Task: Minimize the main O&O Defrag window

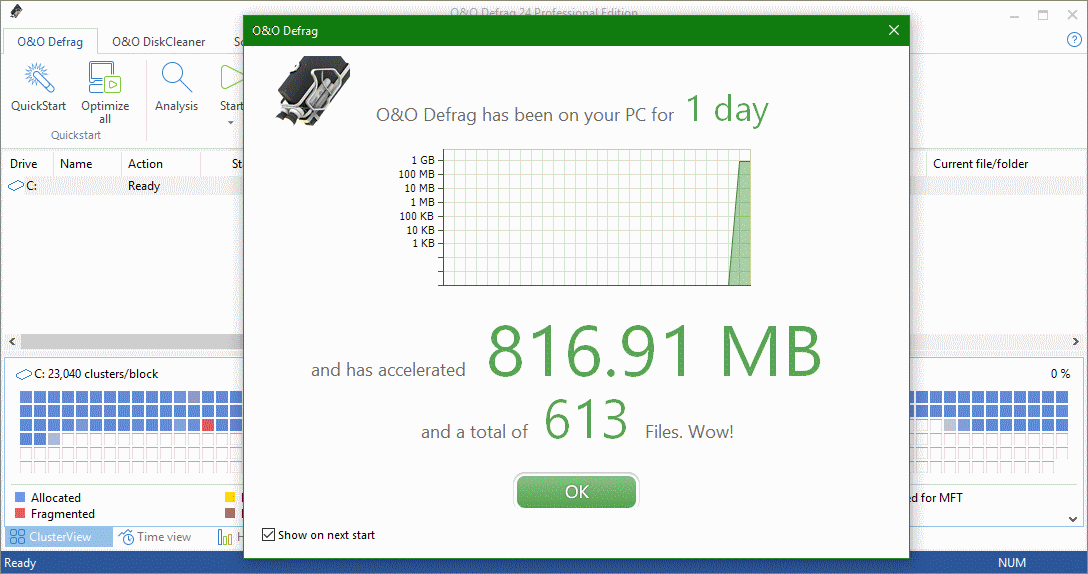Action: tap(1014, 15)
